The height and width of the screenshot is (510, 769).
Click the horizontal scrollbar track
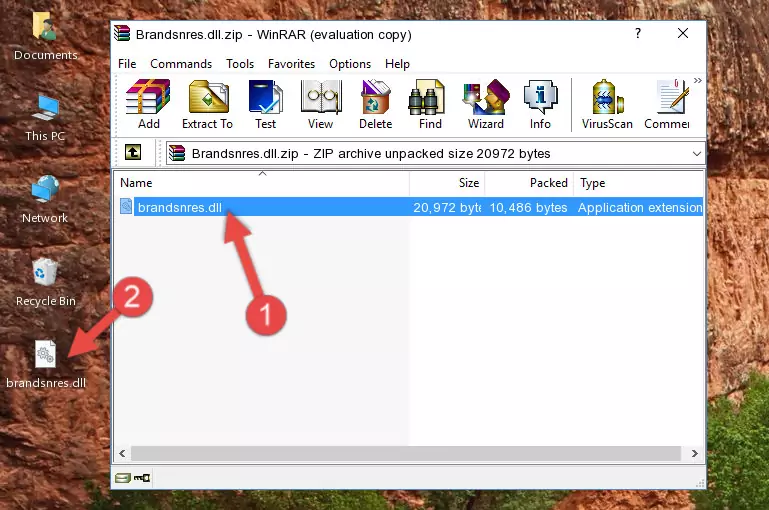click(406, 454)
